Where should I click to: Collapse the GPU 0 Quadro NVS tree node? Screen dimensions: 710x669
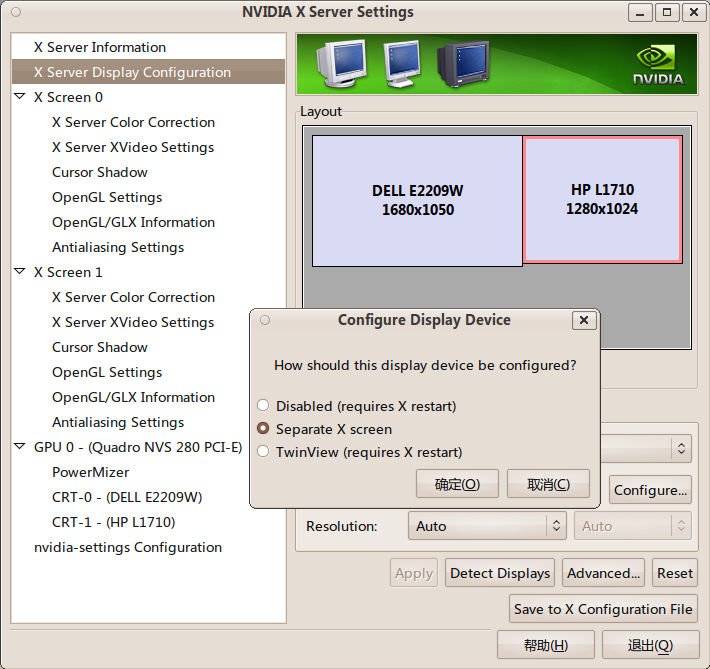point(19,446)
